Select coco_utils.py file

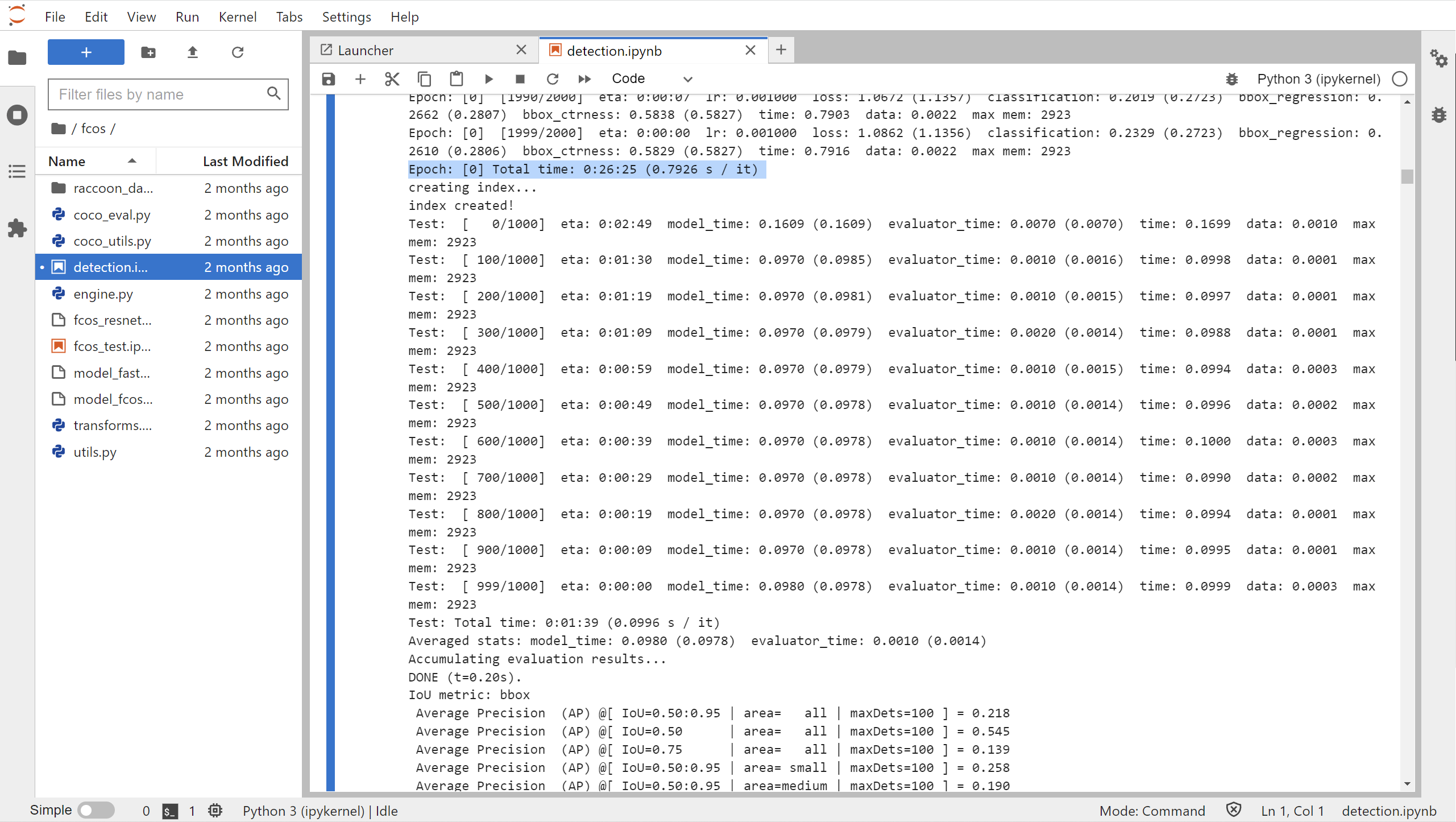169,241
